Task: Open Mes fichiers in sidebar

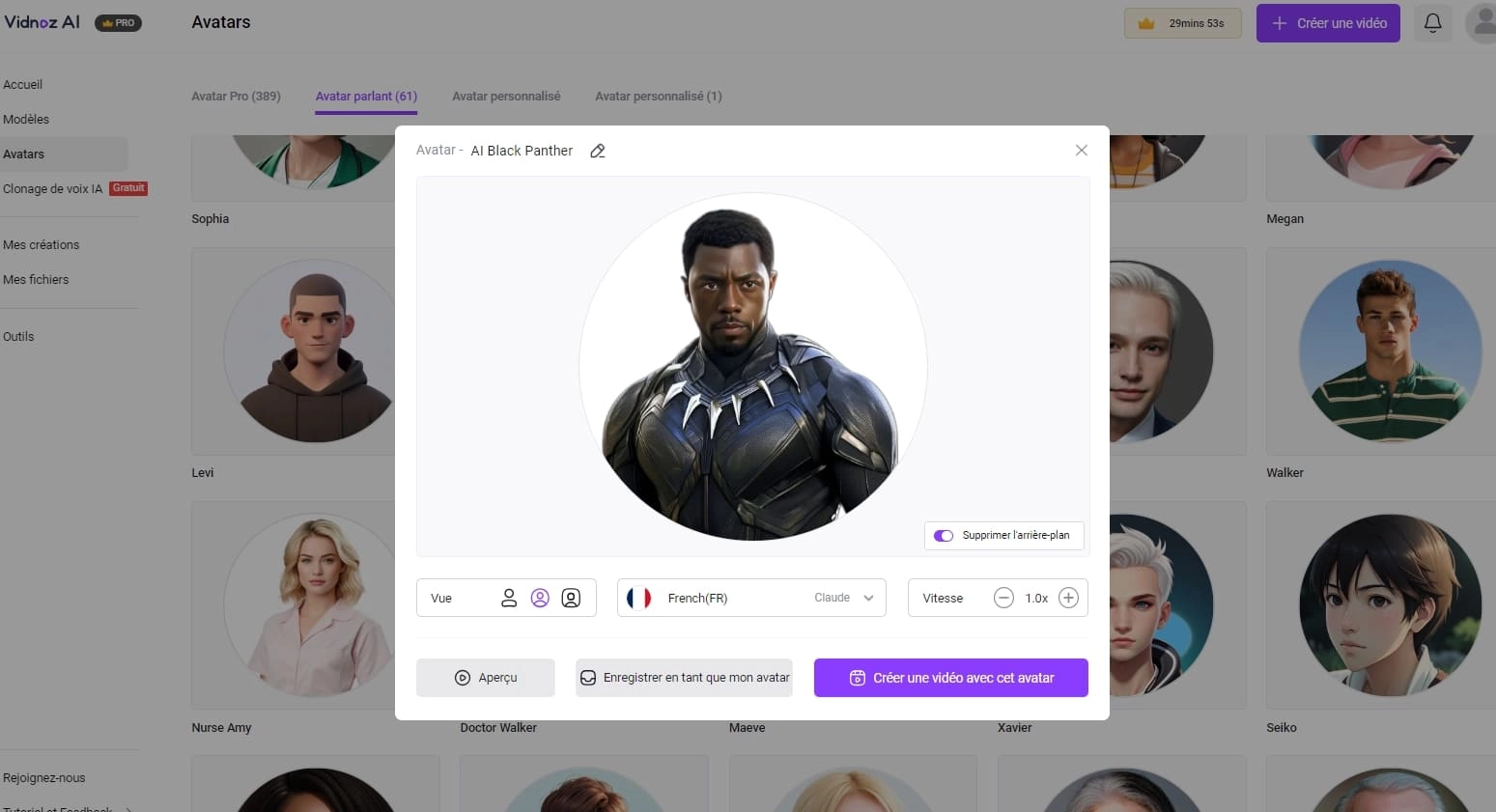Action: (x=36, y=279)
